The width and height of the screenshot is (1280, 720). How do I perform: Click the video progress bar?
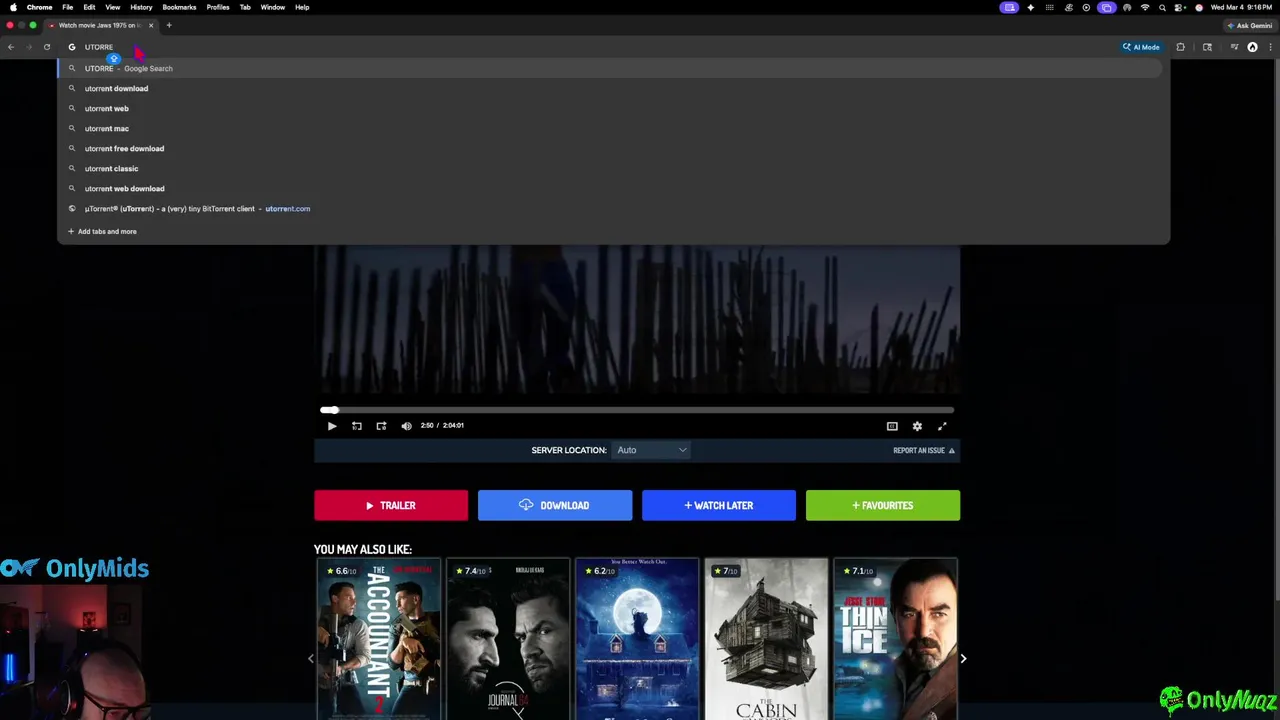(x=637, y=410)
